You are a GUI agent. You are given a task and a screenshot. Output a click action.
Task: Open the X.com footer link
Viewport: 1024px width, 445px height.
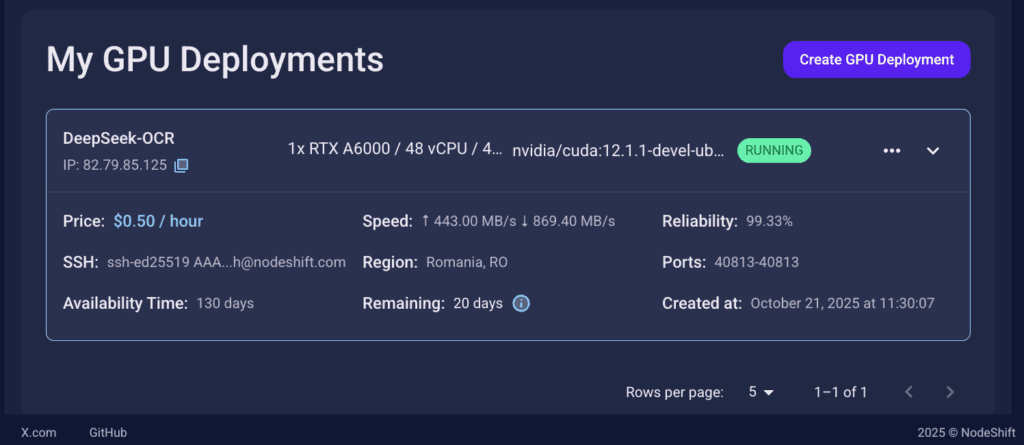pyautogui.click(x=38, y=433)
